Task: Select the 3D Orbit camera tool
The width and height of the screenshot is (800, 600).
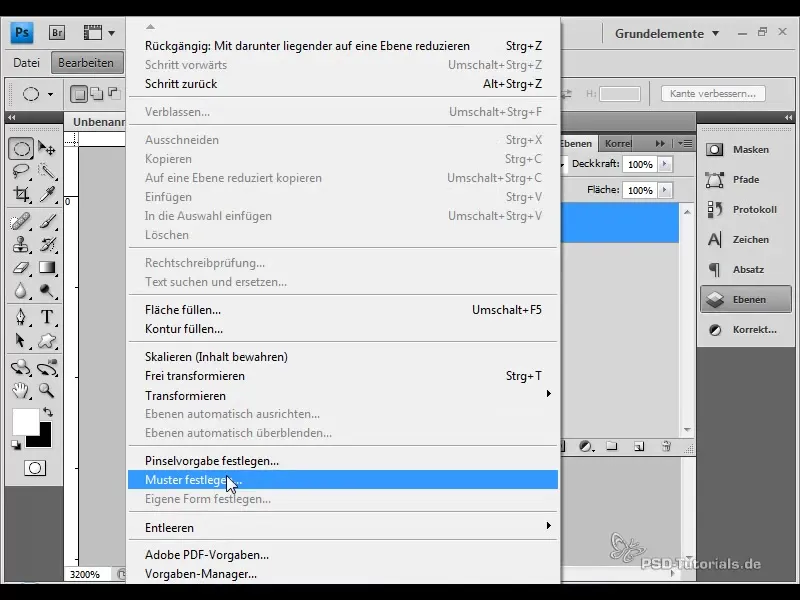Action: [x=47, y=367]
